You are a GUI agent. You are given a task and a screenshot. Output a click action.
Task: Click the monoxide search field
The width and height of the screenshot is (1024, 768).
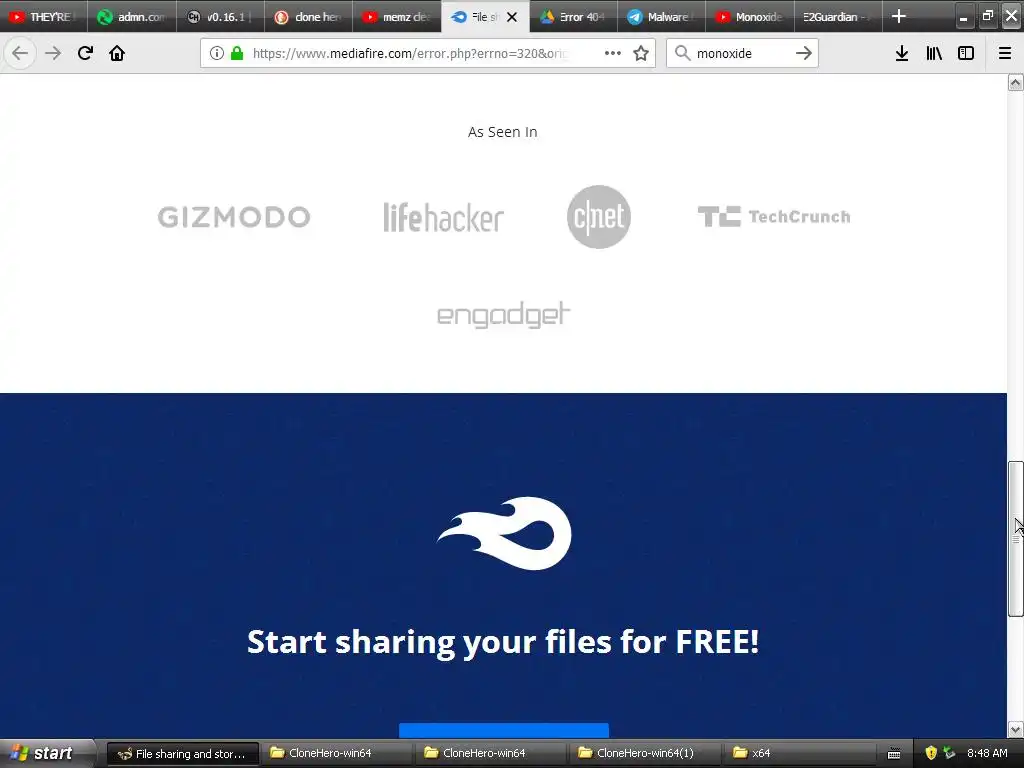tap(742, 54)
